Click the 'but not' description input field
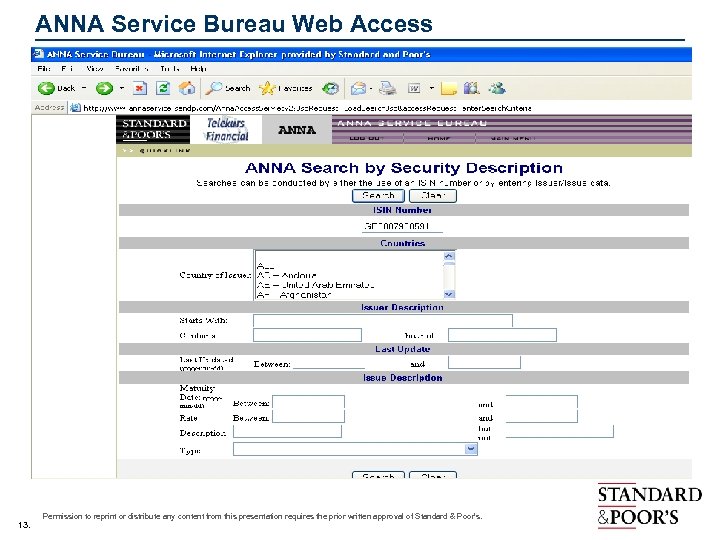 pos(559,431)
